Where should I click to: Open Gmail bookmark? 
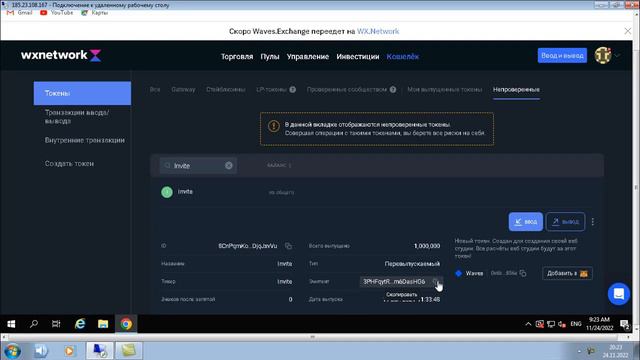20,13
